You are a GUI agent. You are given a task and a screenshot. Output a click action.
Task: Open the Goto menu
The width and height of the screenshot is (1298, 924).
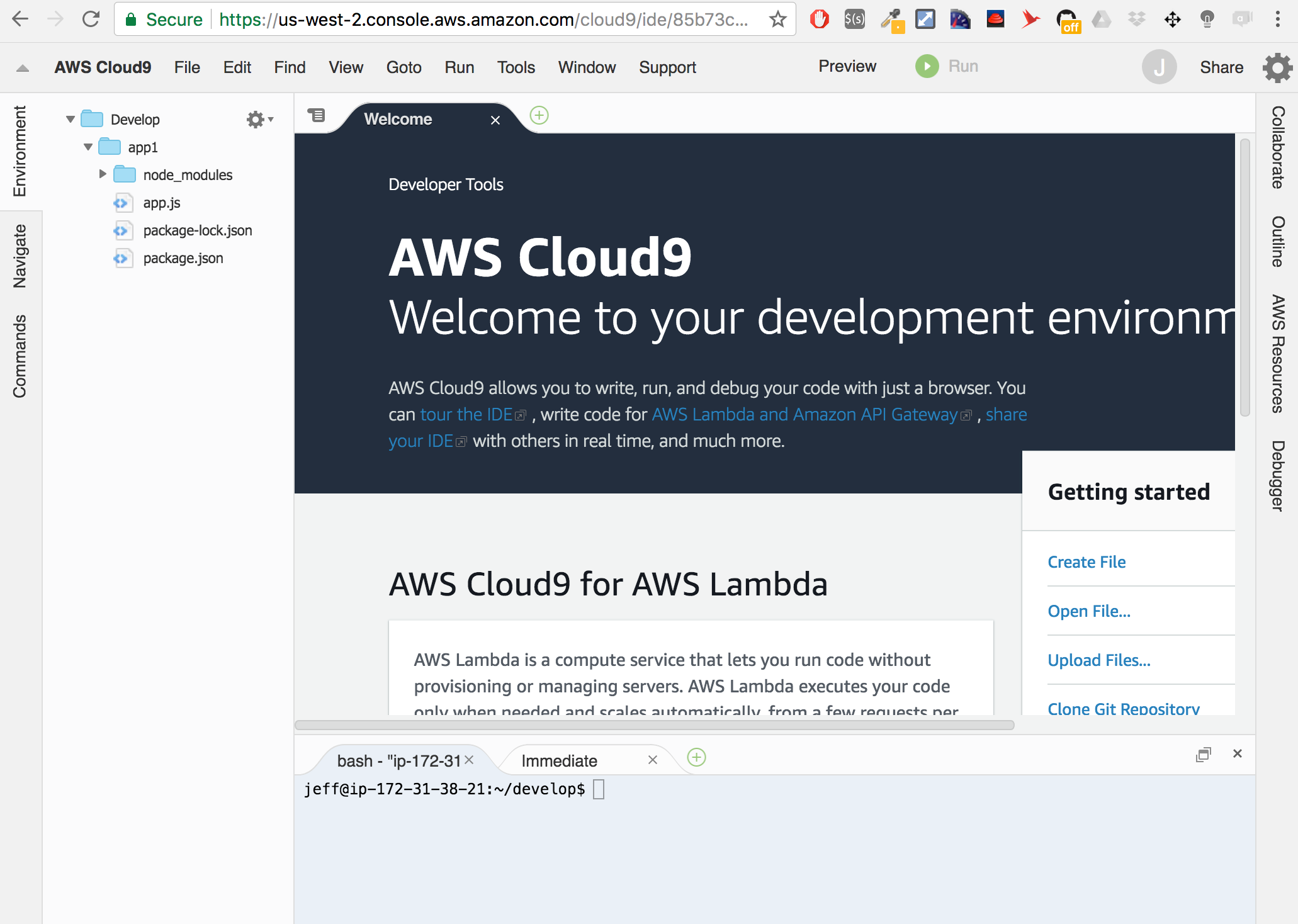click(404, 67)
